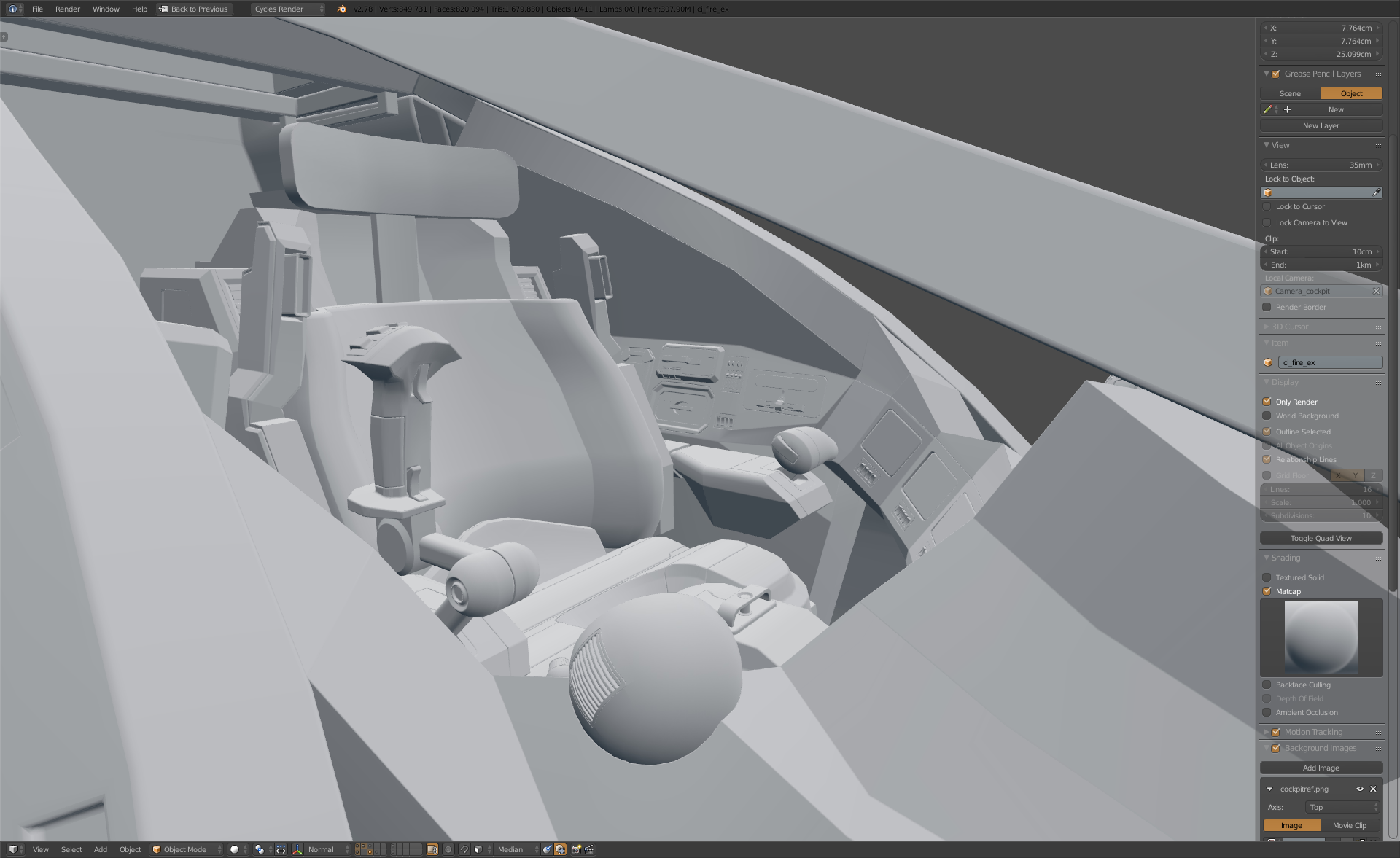Open the Cycles Render engine dropdown
Image resolution: width=1400 pixels, height=858 pixels.
[288, 9]
